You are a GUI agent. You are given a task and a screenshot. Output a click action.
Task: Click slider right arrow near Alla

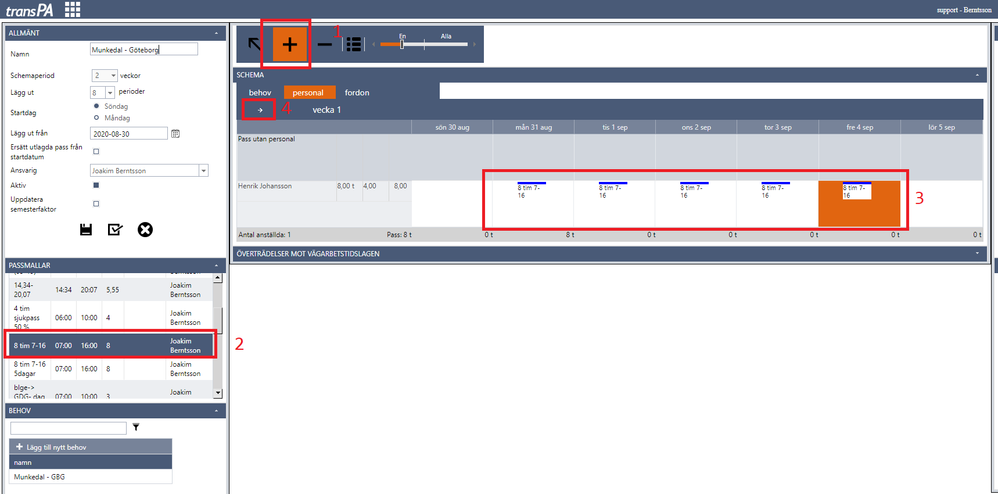pos(474,45)
